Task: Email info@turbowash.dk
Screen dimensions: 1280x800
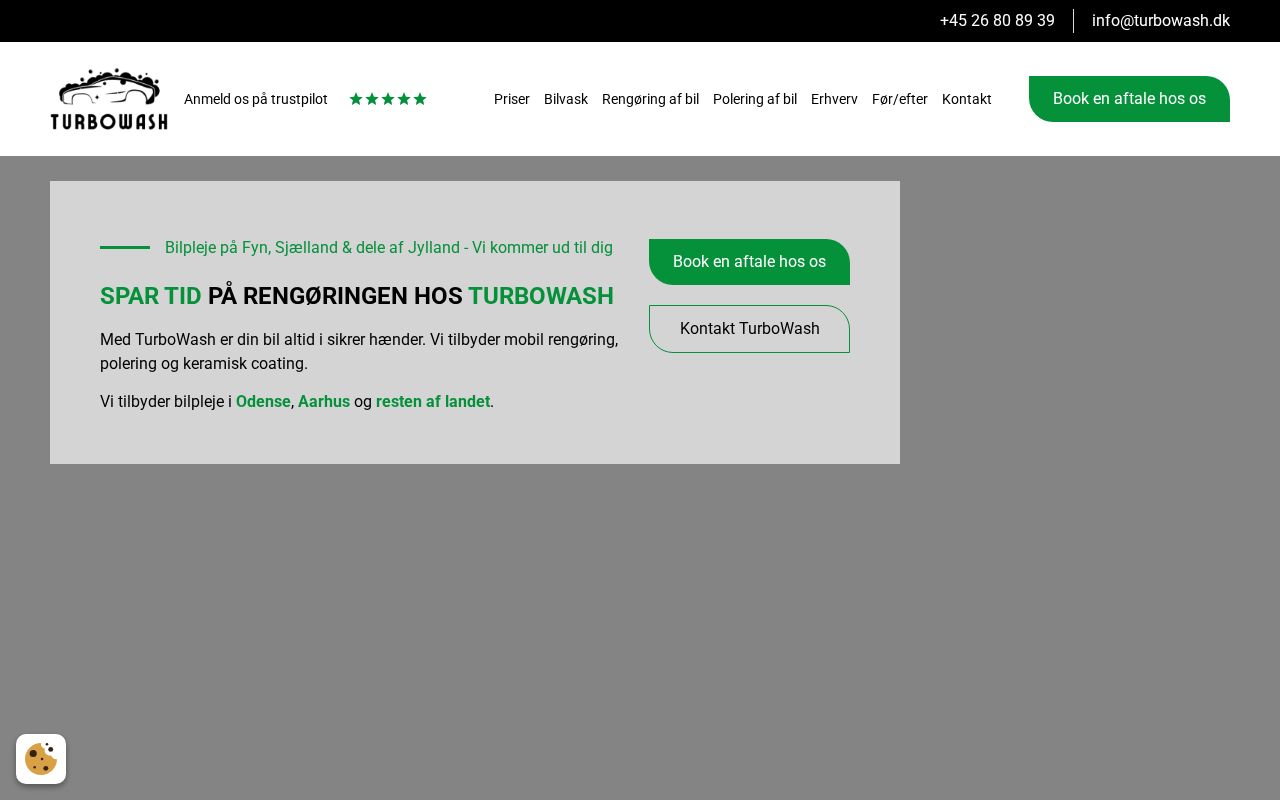Action: [x=1161, y=20]
